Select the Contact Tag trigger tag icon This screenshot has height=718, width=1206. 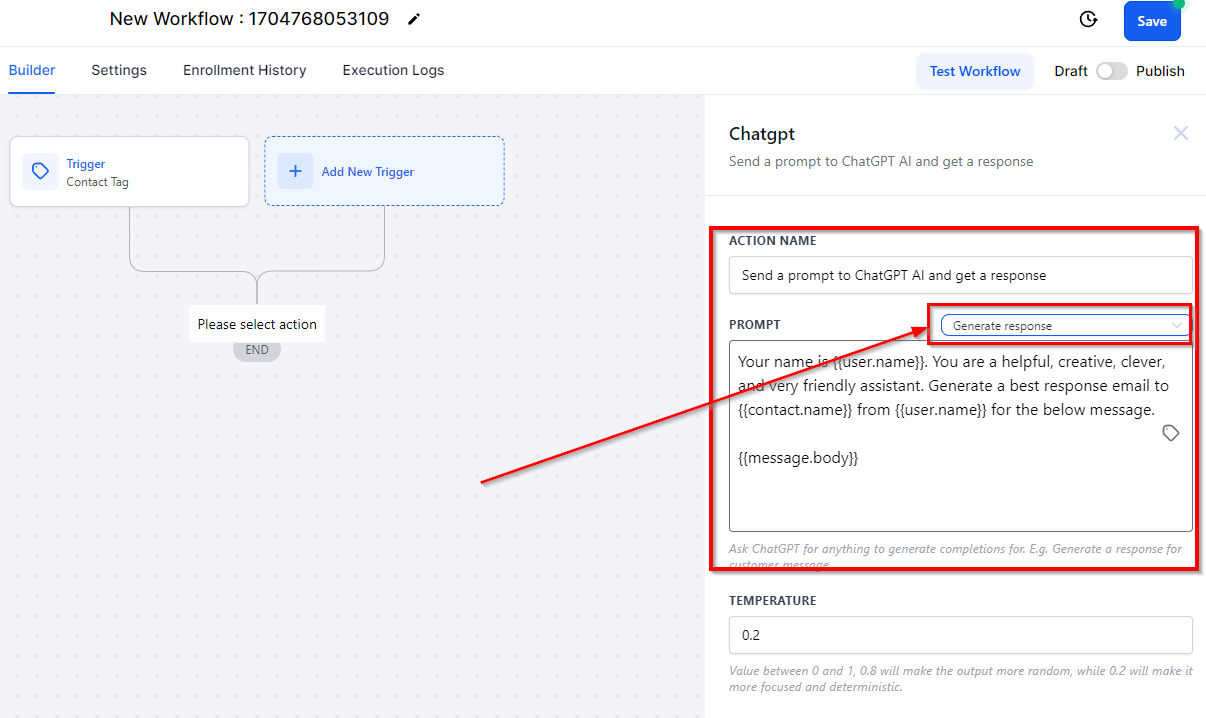[x=41, y=172]
